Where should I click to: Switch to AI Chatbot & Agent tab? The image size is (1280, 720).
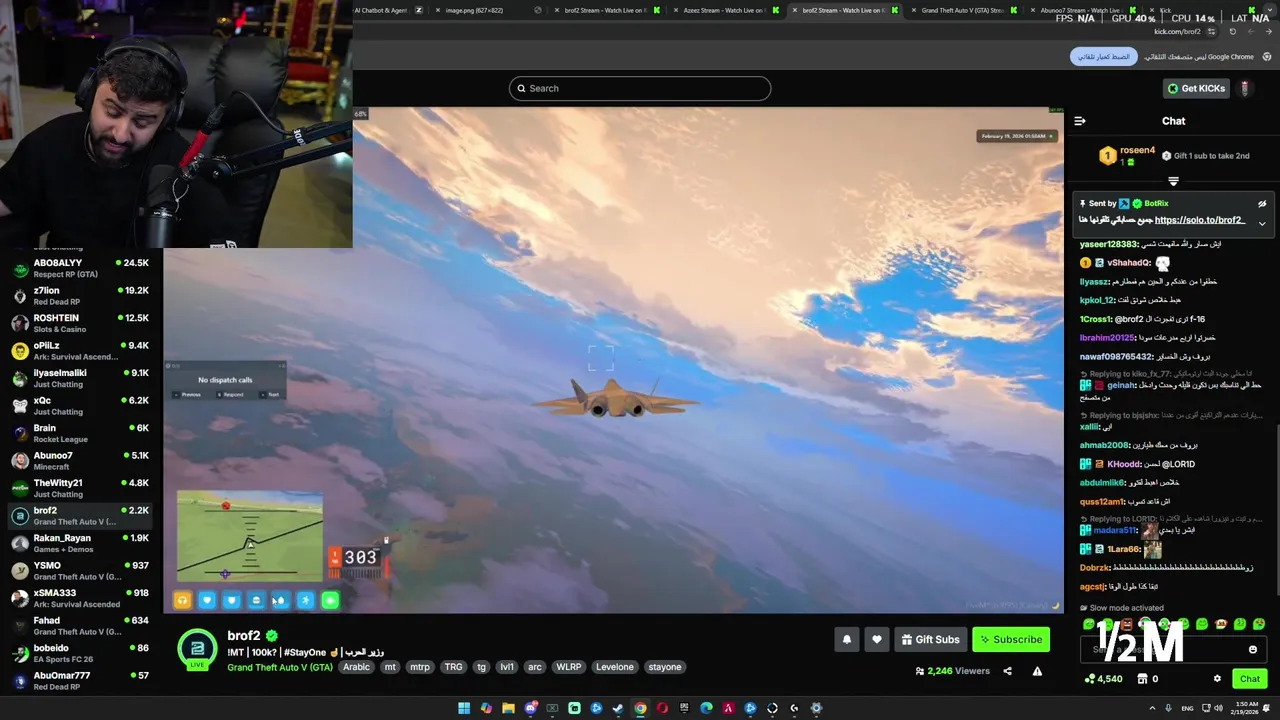click(388, 10)
